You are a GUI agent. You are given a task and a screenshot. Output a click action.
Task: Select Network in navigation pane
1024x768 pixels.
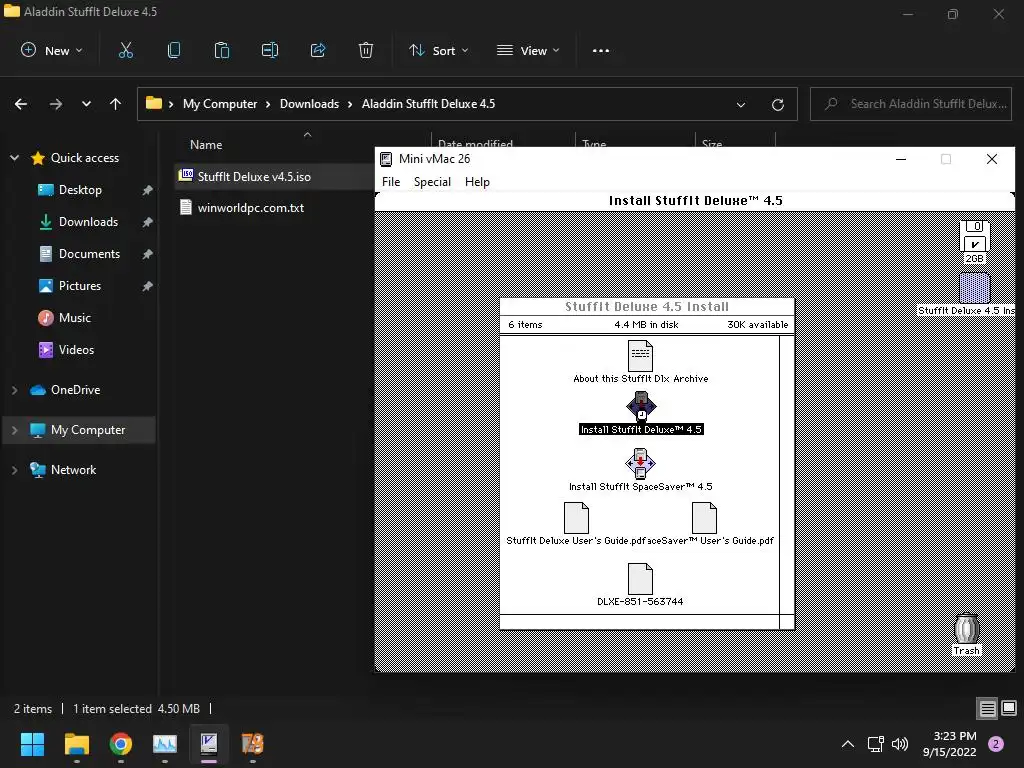click(x=73, y=470)
